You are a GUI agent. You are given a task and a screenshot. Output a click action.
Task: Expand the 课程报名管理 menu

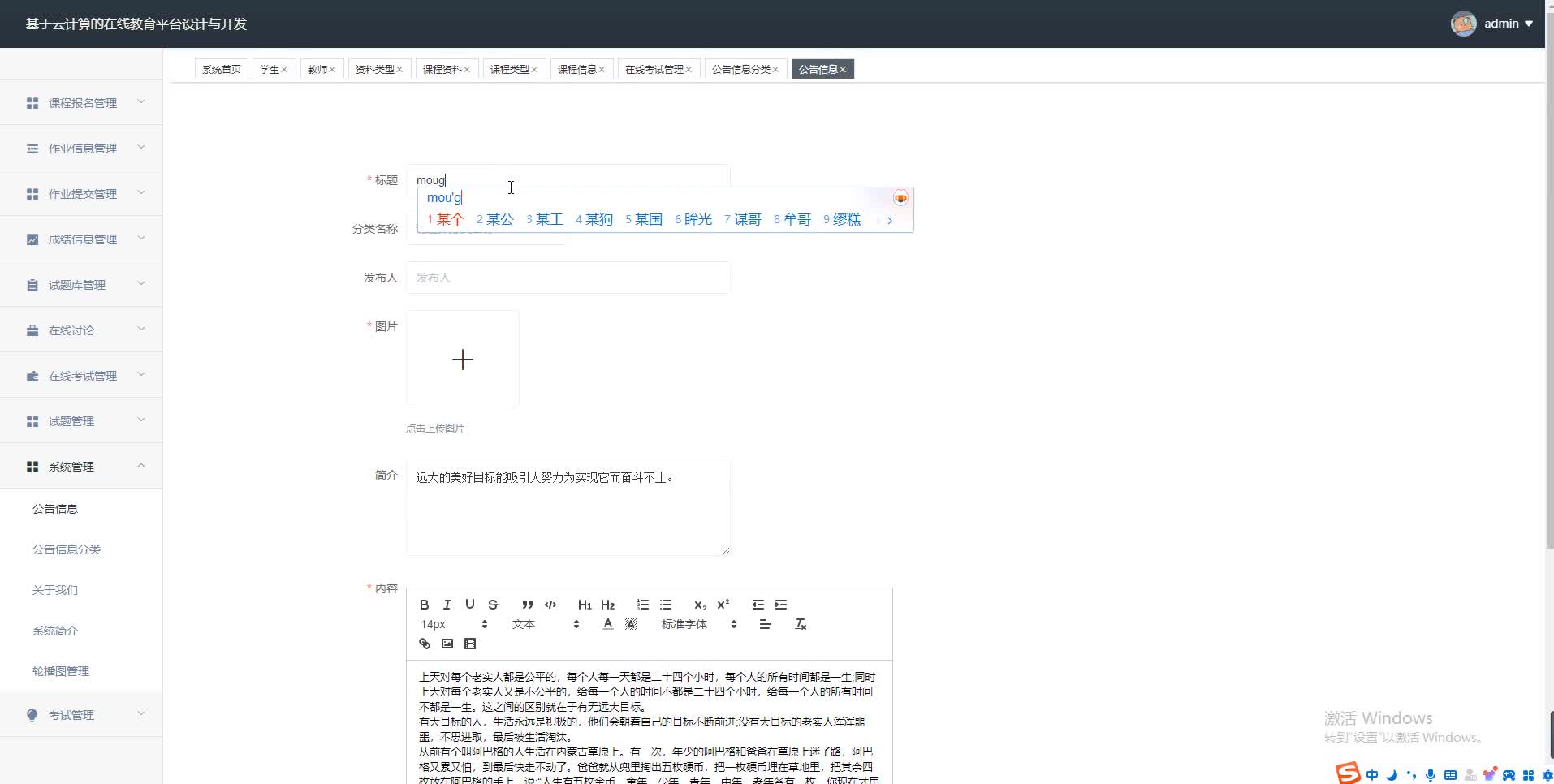coord(81,103)
